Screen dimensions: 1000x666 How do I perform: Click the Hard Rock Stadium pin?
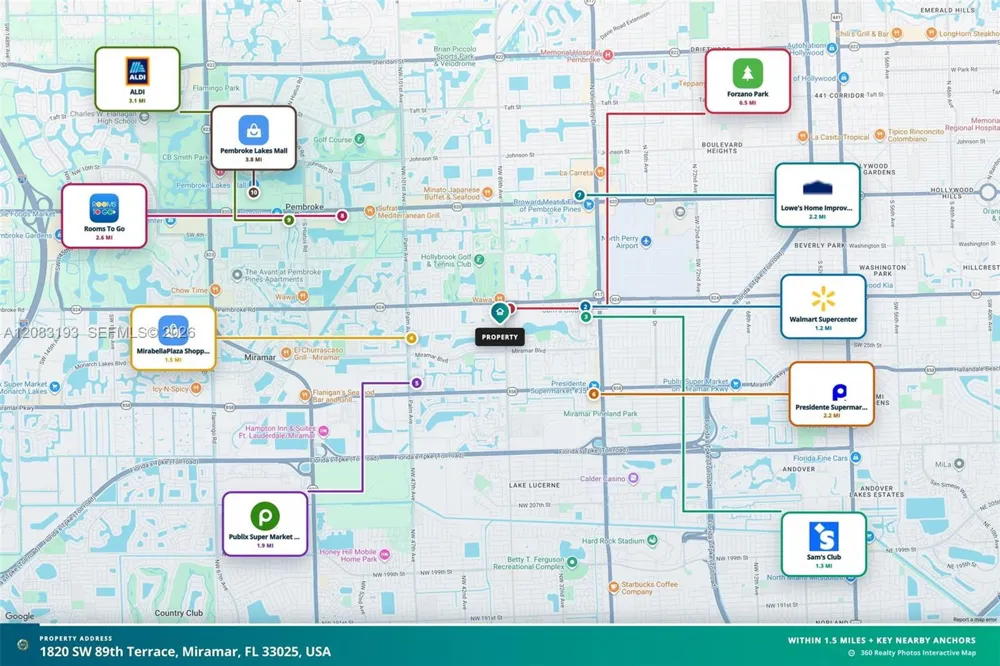click(x=652, y=540)
